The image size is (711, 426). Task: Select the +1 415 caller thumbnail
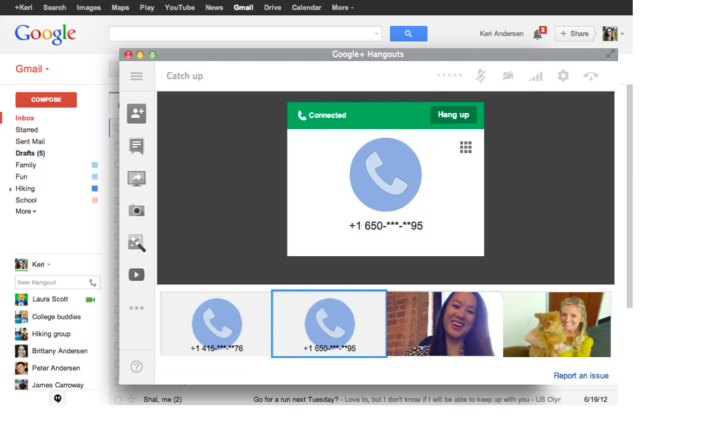click(x=216, y=324)
